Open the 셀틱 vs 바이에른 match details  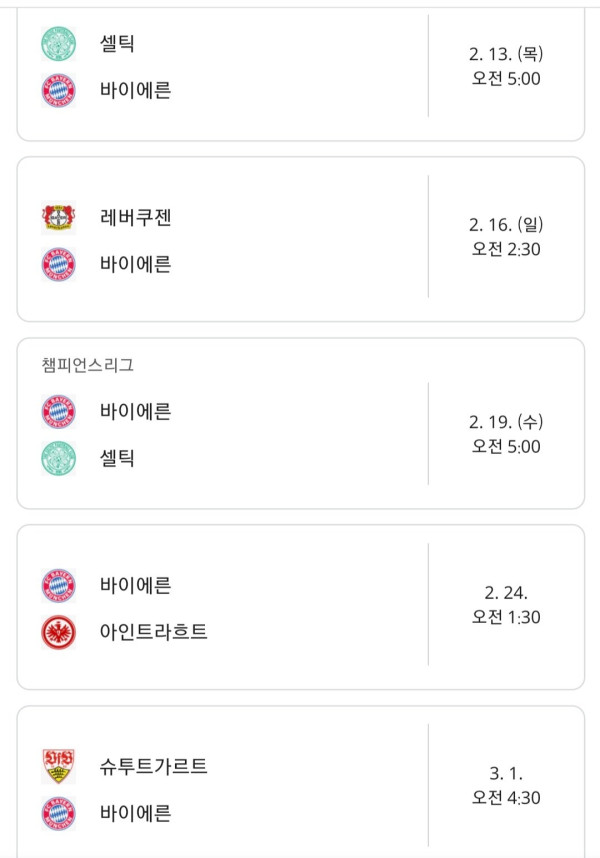coord(300,67)
